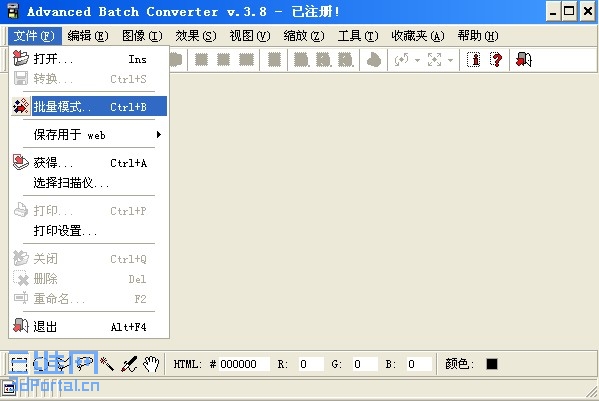
Task: Open the 图像(I) menu
Action: pyautogui.click(x=142, y=36)
